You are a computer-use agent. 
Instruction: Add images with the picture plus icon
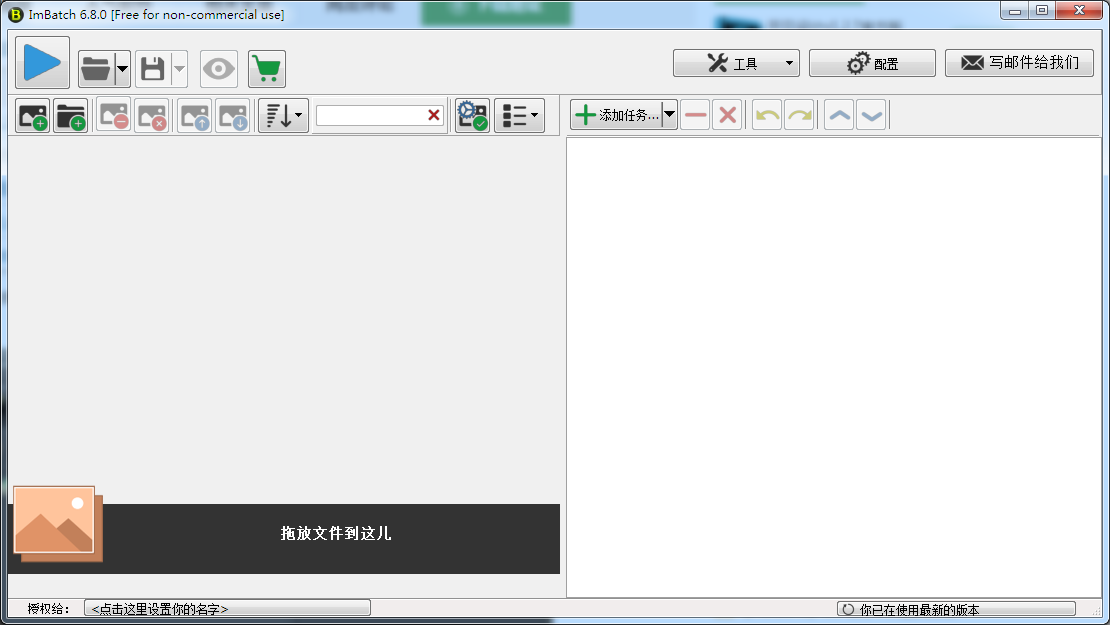(x=33, y=116)
